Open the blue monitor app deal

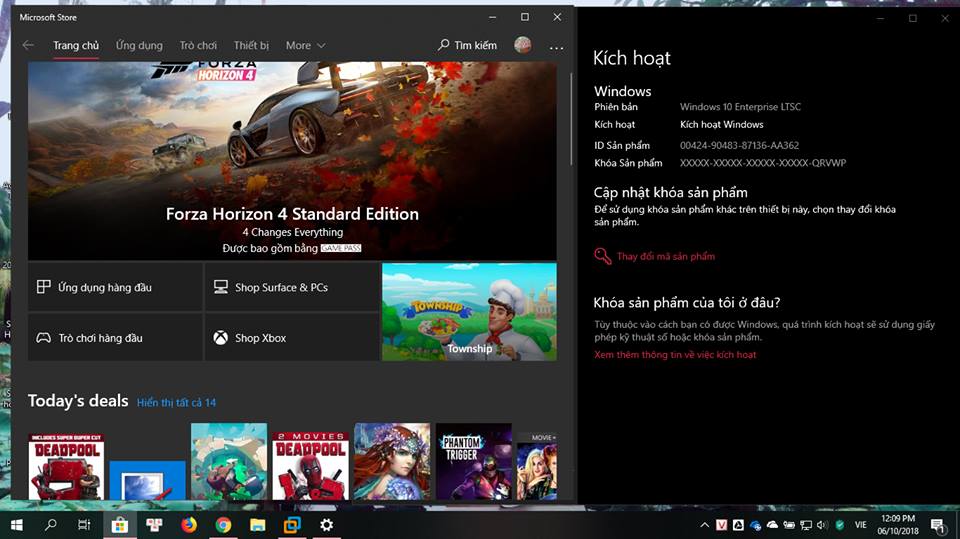148,480
